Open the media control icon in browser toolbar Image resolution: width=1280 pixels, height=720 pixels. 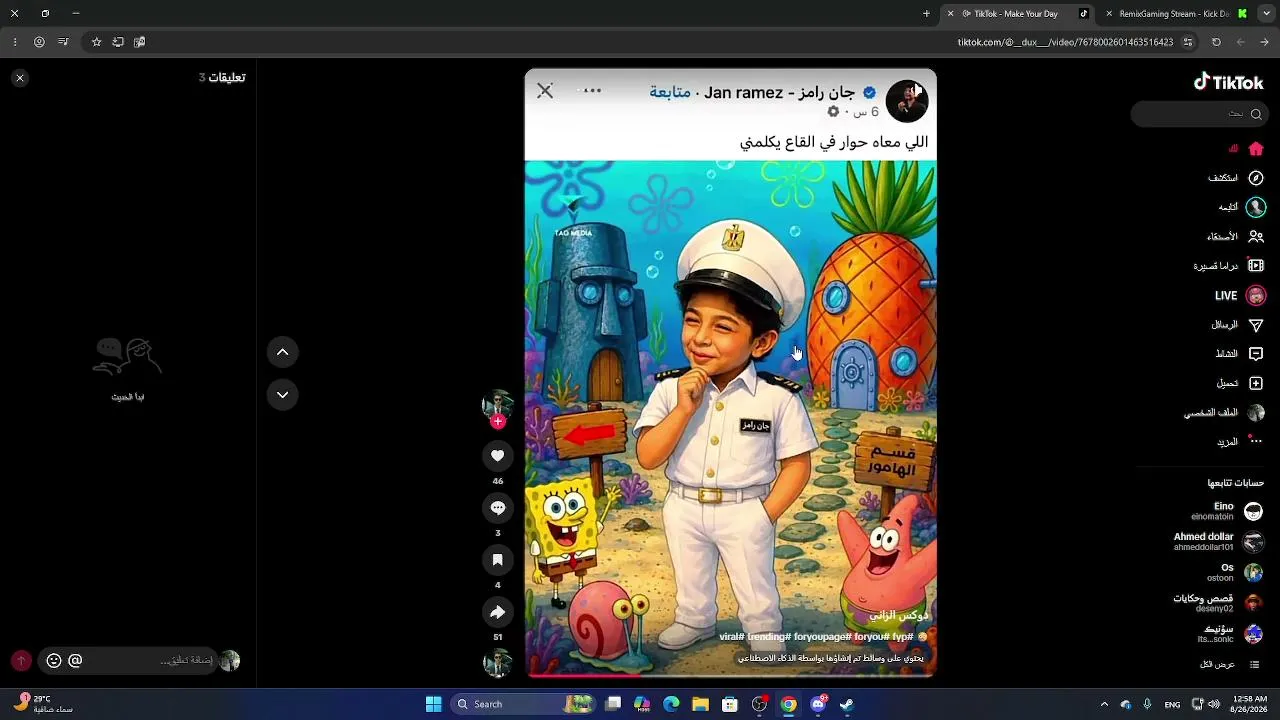click(x=63, y=42)
